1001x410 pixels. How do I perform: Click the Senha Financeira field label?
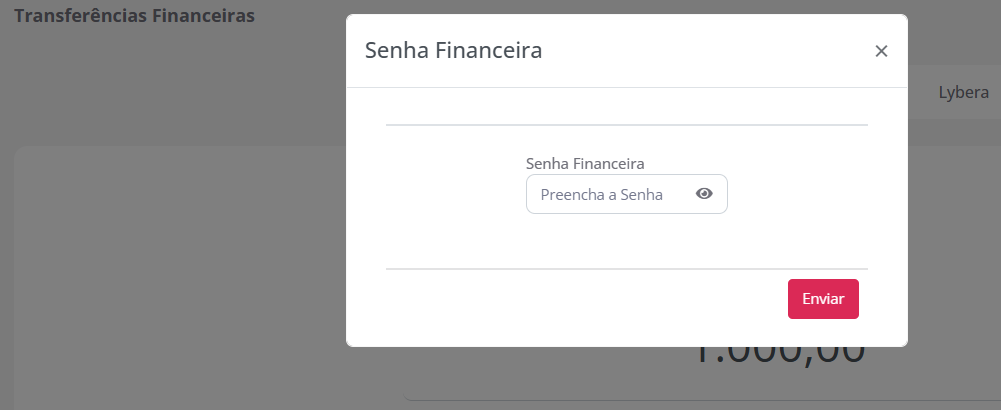pos(585,162)
